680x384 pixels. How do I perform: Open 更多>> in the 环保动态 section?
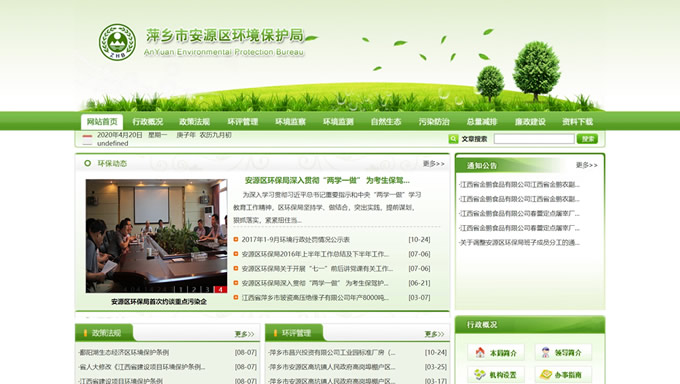[x=434, y=164]
